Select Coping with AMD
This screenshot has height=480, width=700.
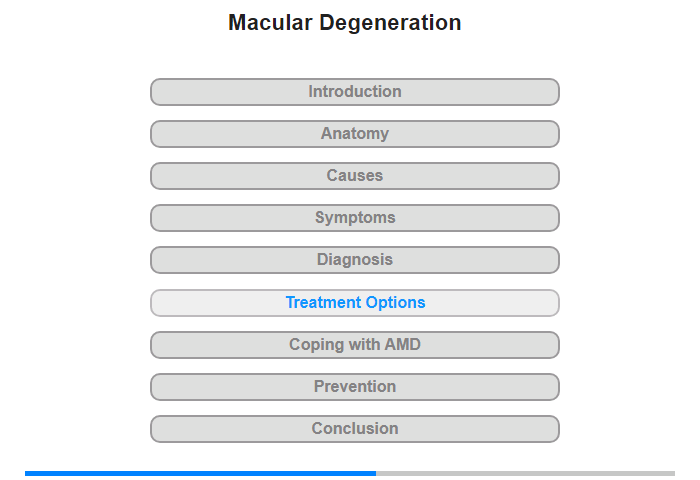(x=355, y=345)
